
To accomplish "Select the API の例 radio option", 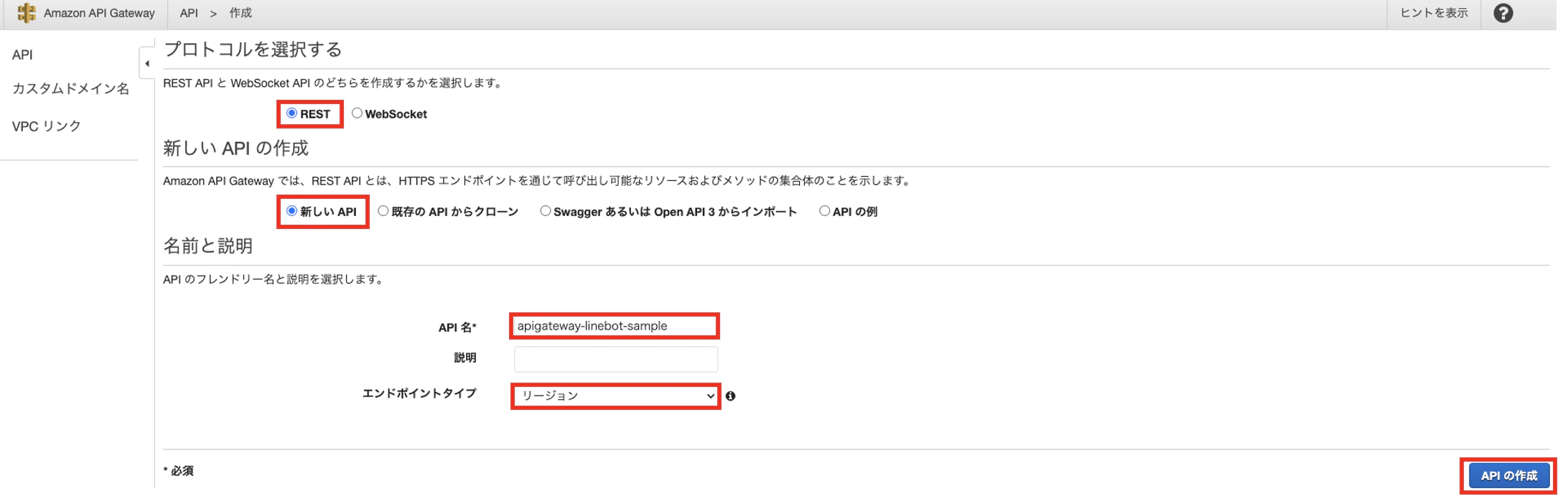I will (x=824, y=211).
